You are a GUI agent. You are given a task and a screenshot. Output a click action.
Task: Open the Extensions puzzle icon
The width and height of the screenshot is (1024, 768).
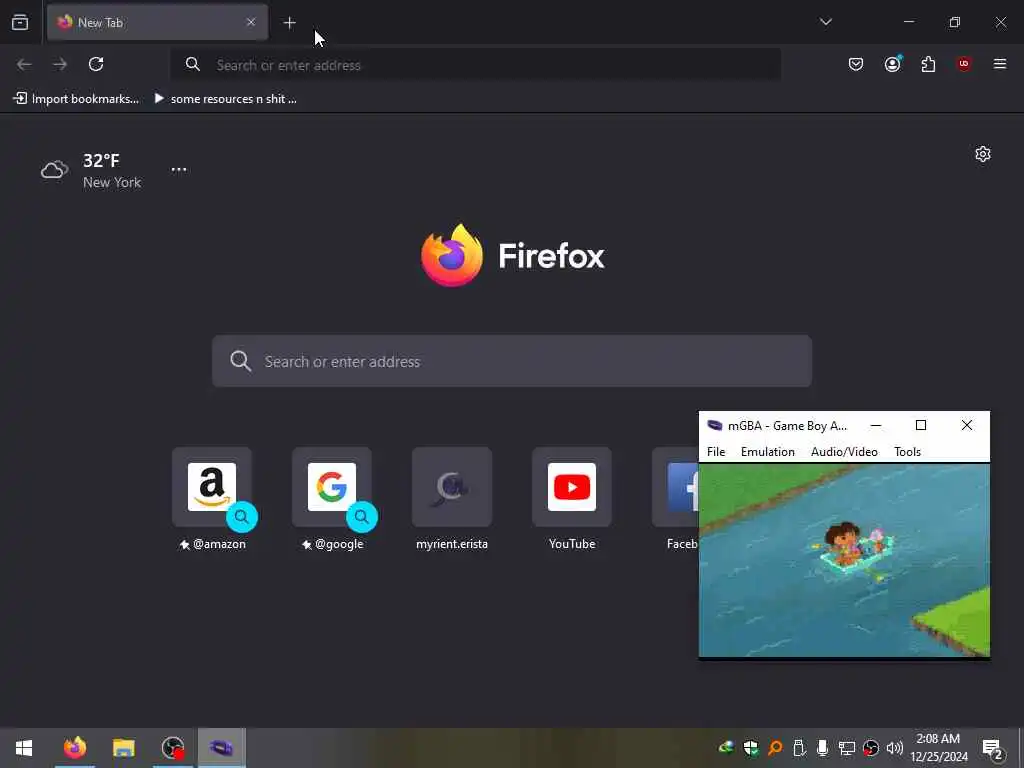(x=928, y=64)
